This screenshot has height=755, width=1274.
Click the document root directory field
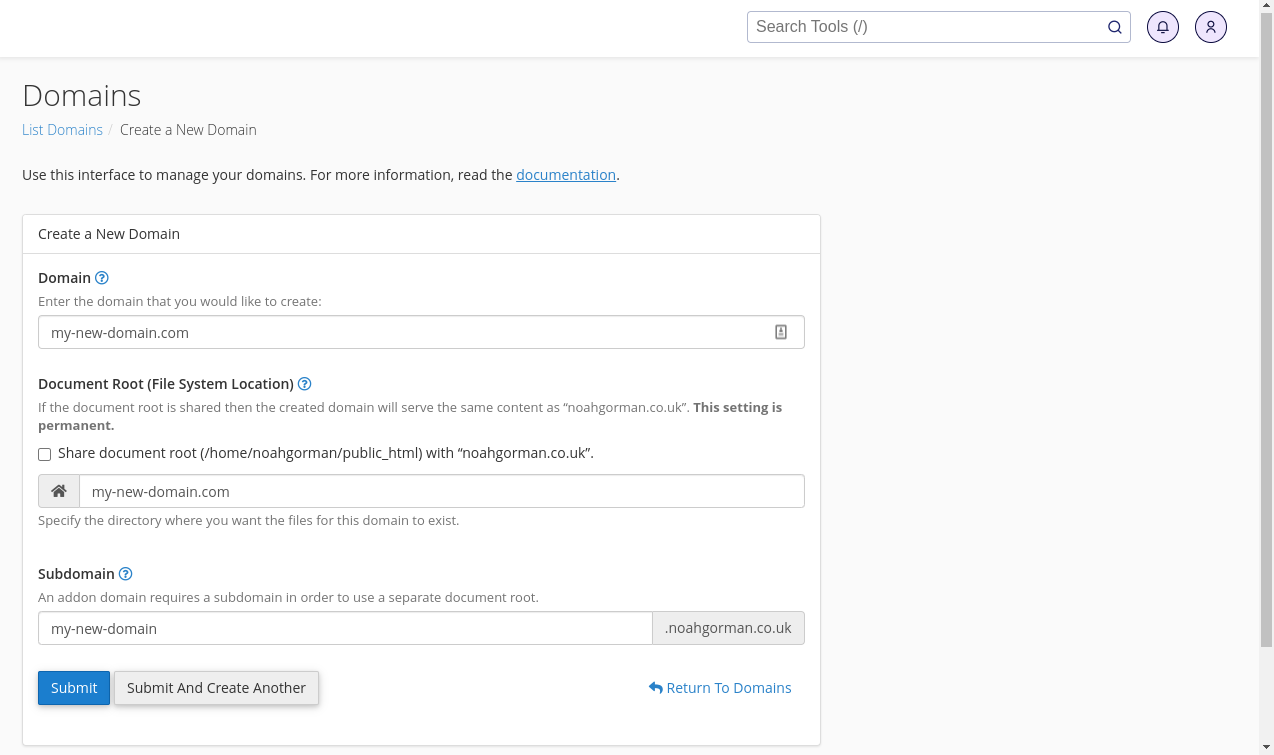(x=440, y=491)
